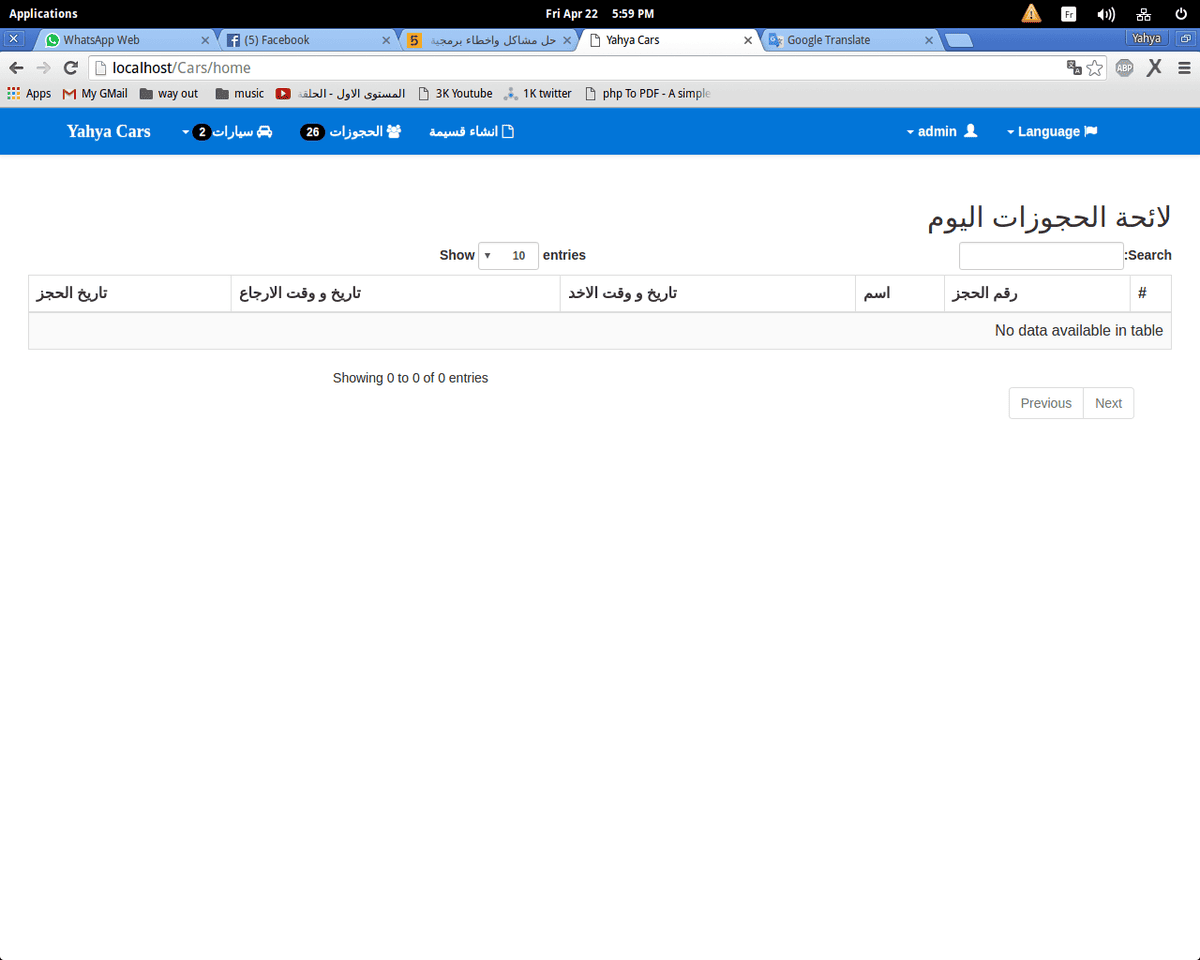Image resolution: width=1200 pixels, height=960 pixels.
Task: Click the Showing 0 to 0 entries text
Action: [x=410, y=378]
